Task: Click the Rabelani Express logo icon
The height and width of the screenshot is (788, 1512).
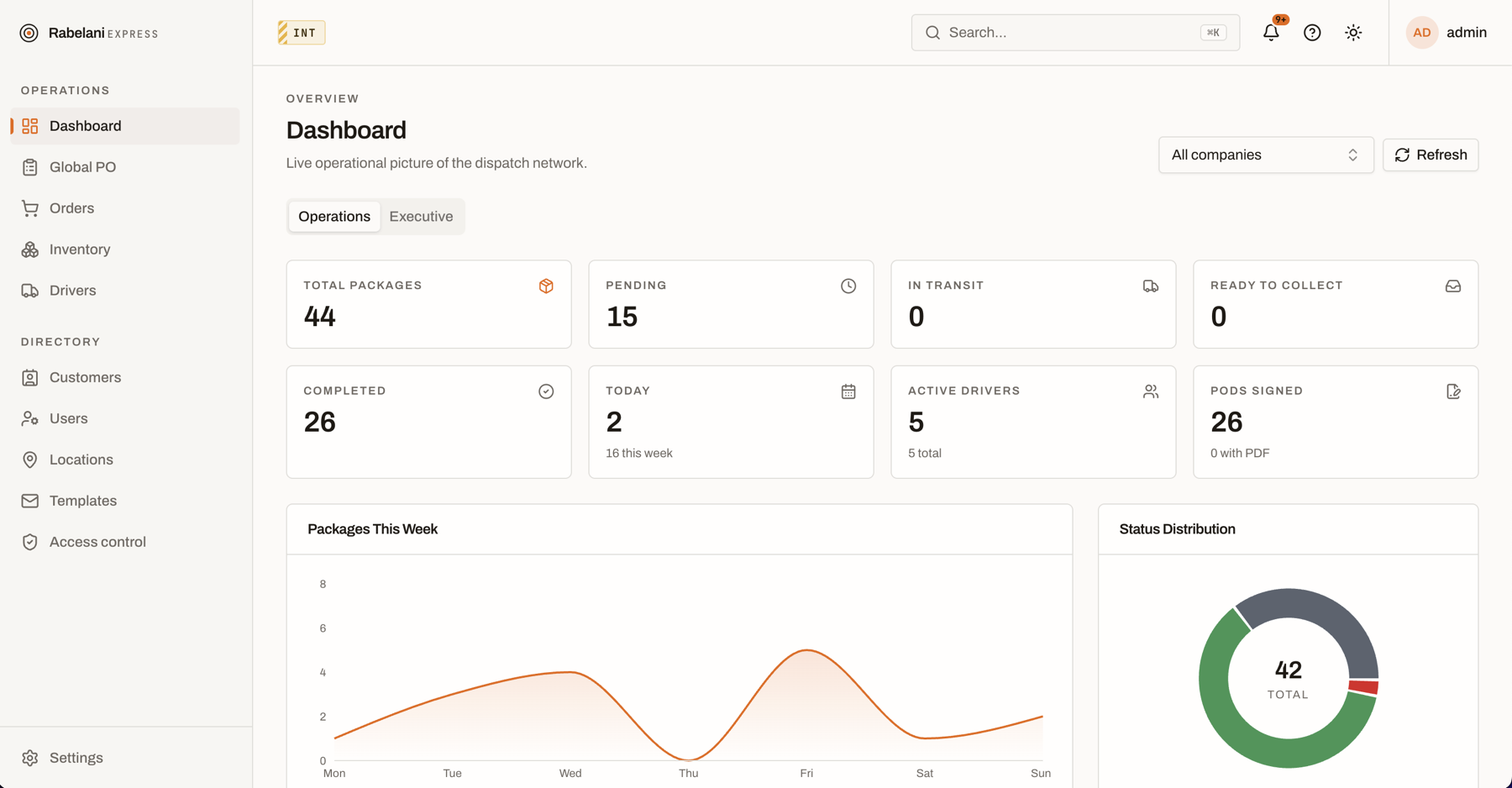Action: (x=29, y=33)
